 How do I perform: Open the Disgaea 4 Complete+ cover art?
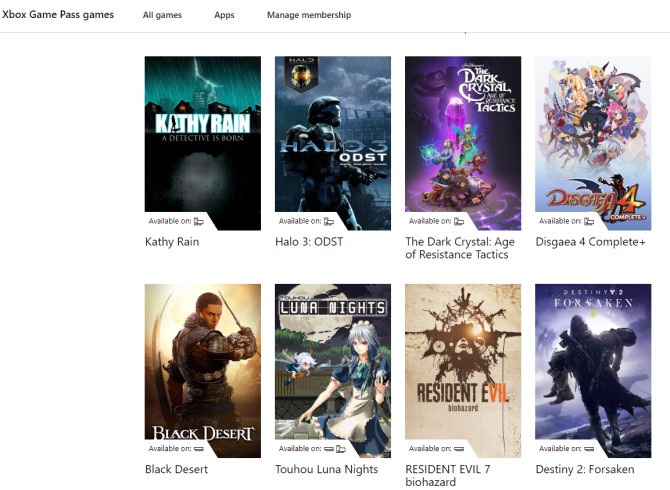(x=593, y=143)
